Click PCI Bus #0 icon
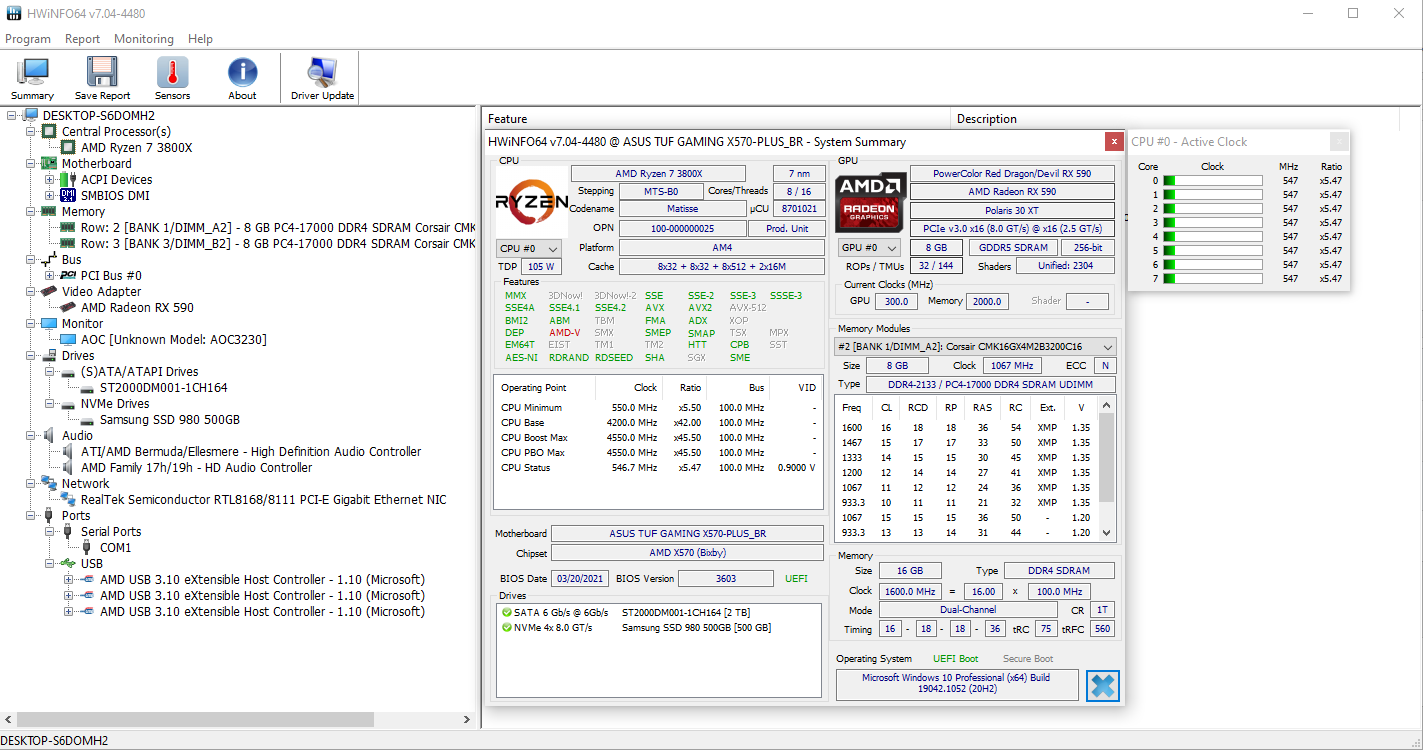This screenshot has width=1423, height=750. coord(67,275)
